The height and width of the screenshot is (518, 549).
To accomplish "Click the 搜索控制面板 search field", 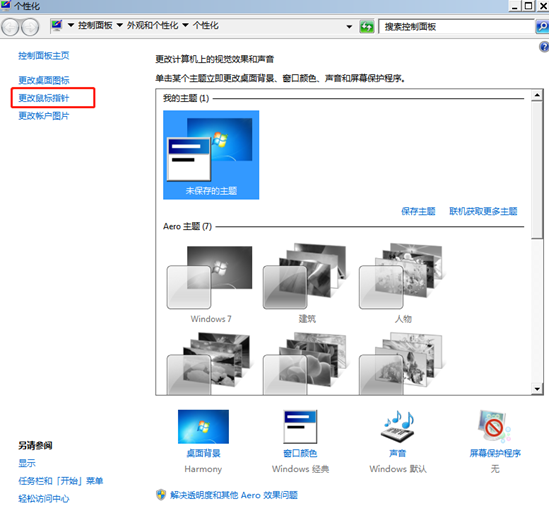I will pos(457,27).
